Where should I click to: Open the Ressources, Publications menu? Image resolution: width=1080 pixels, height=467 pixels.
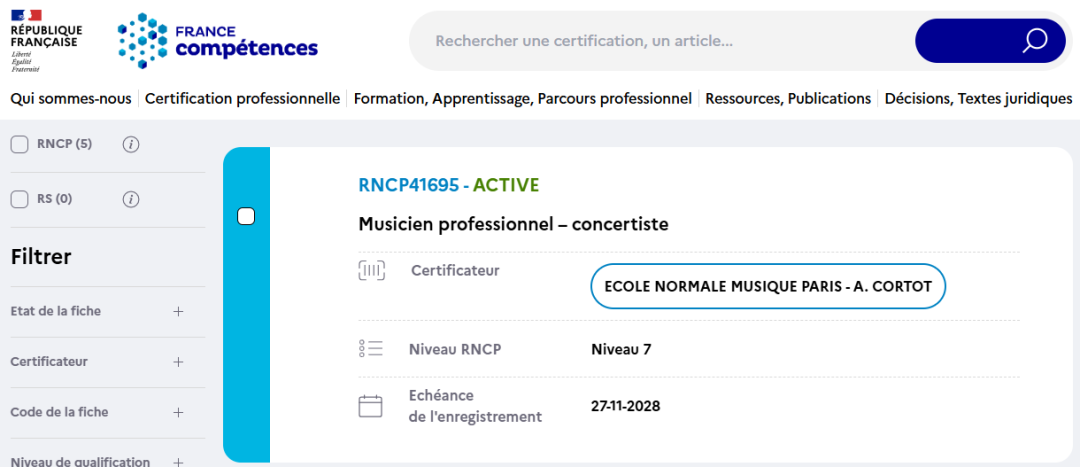788,99
